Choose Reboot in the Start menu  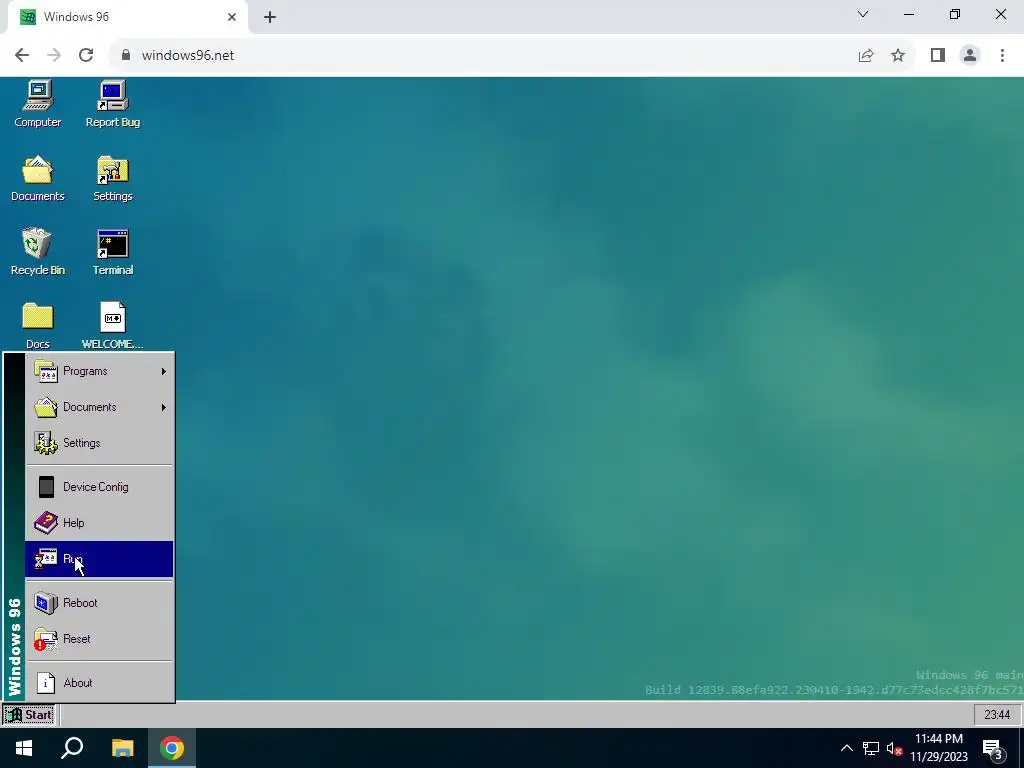point(99,603)
